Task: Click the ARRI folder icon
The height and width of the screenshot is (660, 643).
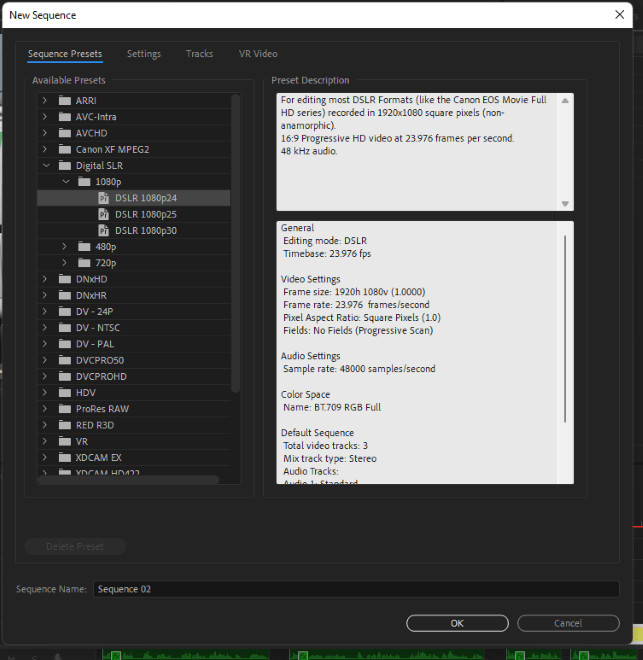Action: pyautogui.click(x=65, y=101)
